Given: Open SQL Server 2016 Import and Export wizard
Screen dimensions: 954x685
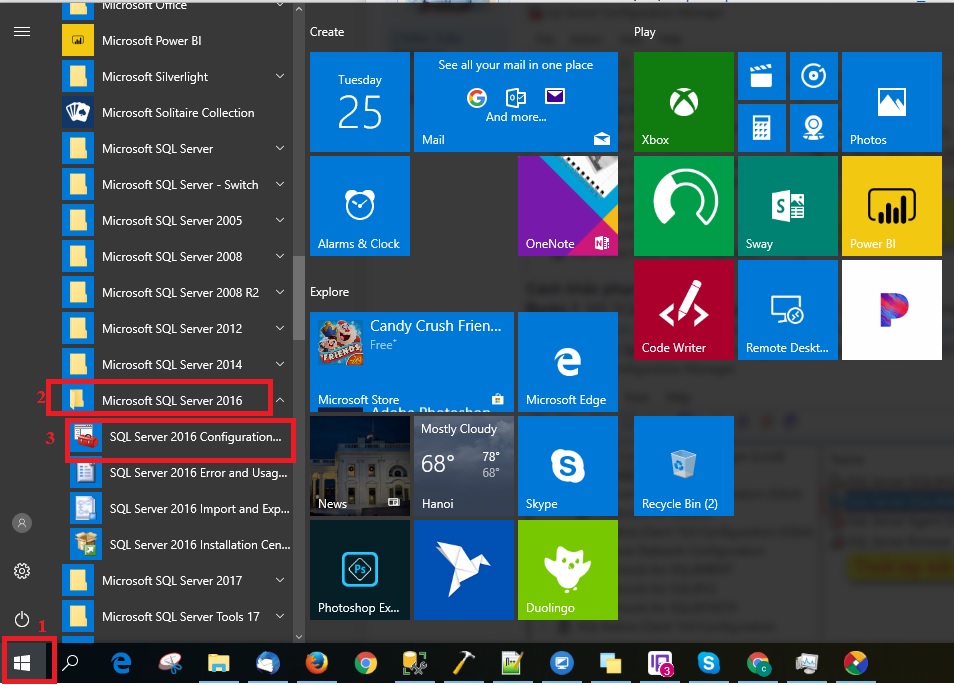Looking at the screenshot, I should point(180,509).
